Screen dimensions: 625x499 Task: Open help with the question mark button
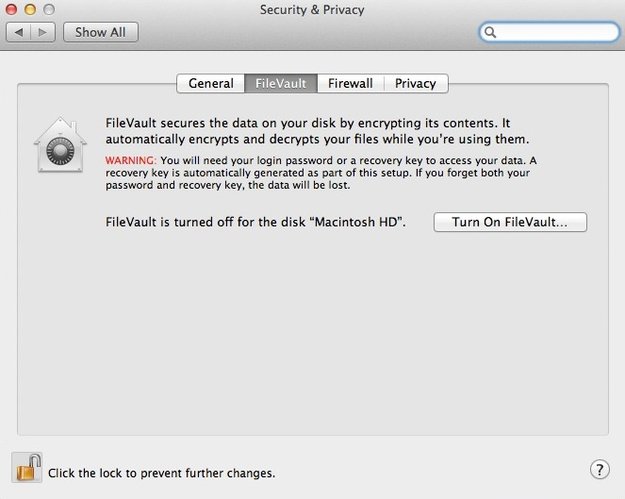click(x=599, y=470)
